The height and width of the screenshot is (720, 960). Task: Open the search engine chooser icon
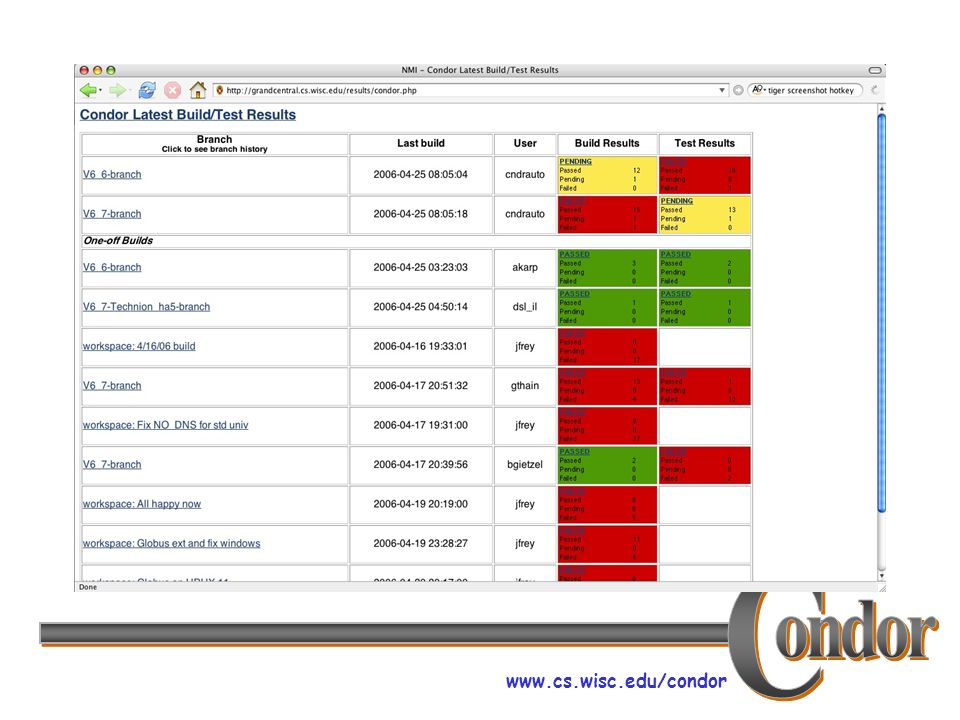click(x=758, y=90)
